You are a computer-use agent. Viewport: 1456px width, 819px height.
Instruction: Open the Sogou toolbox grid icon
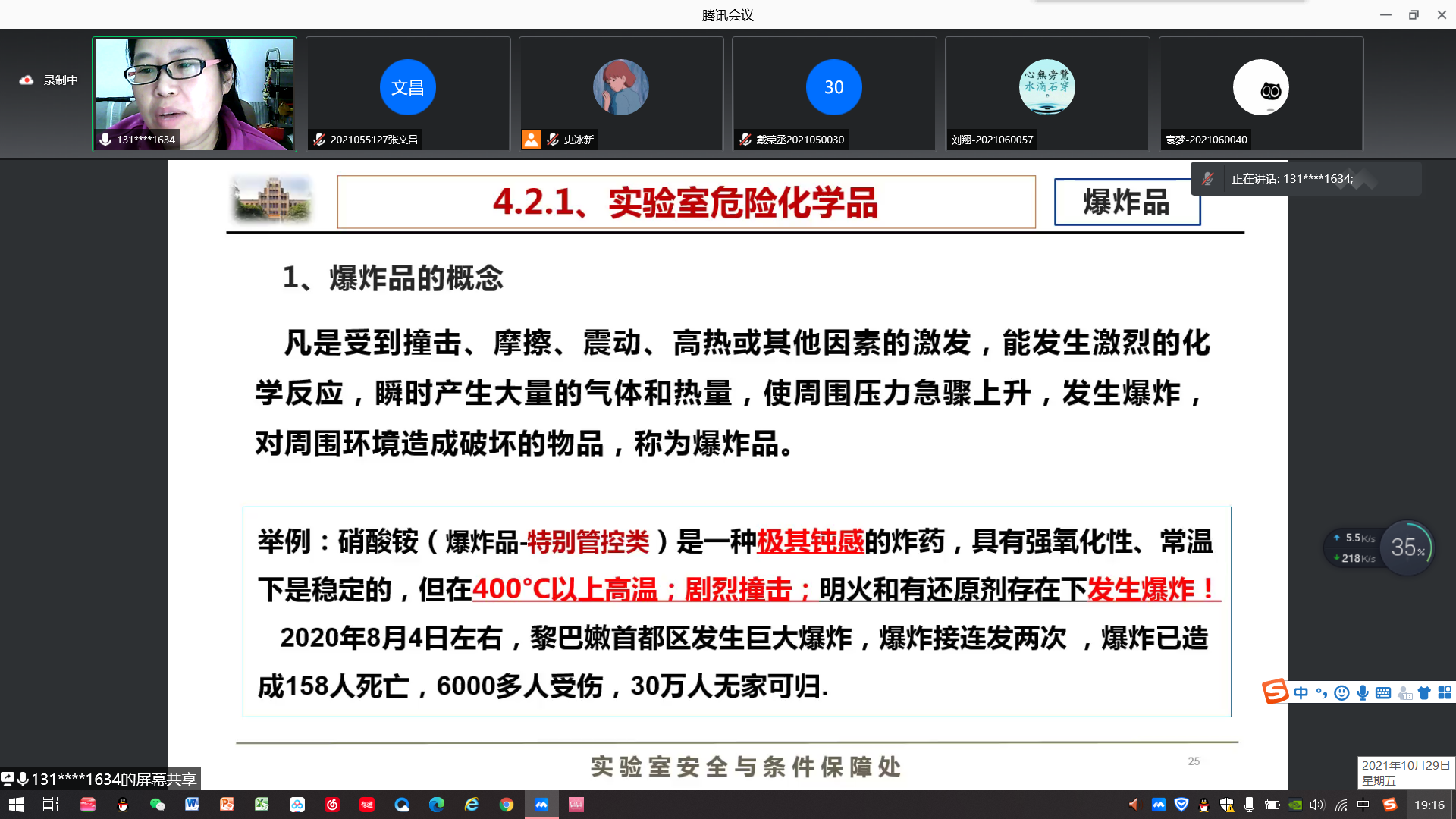pos(1445,692)
